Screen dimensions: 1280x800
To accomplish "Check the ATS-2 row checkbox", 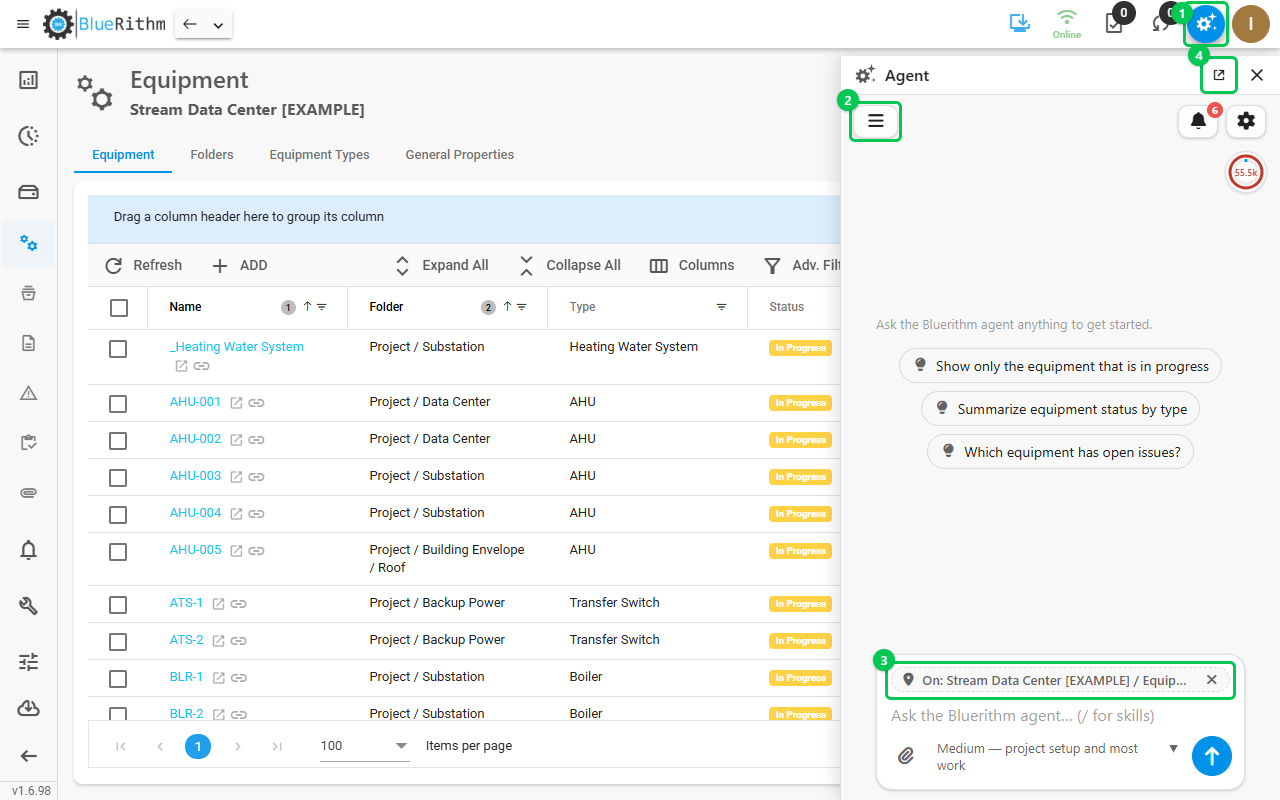I will (118, 642).
